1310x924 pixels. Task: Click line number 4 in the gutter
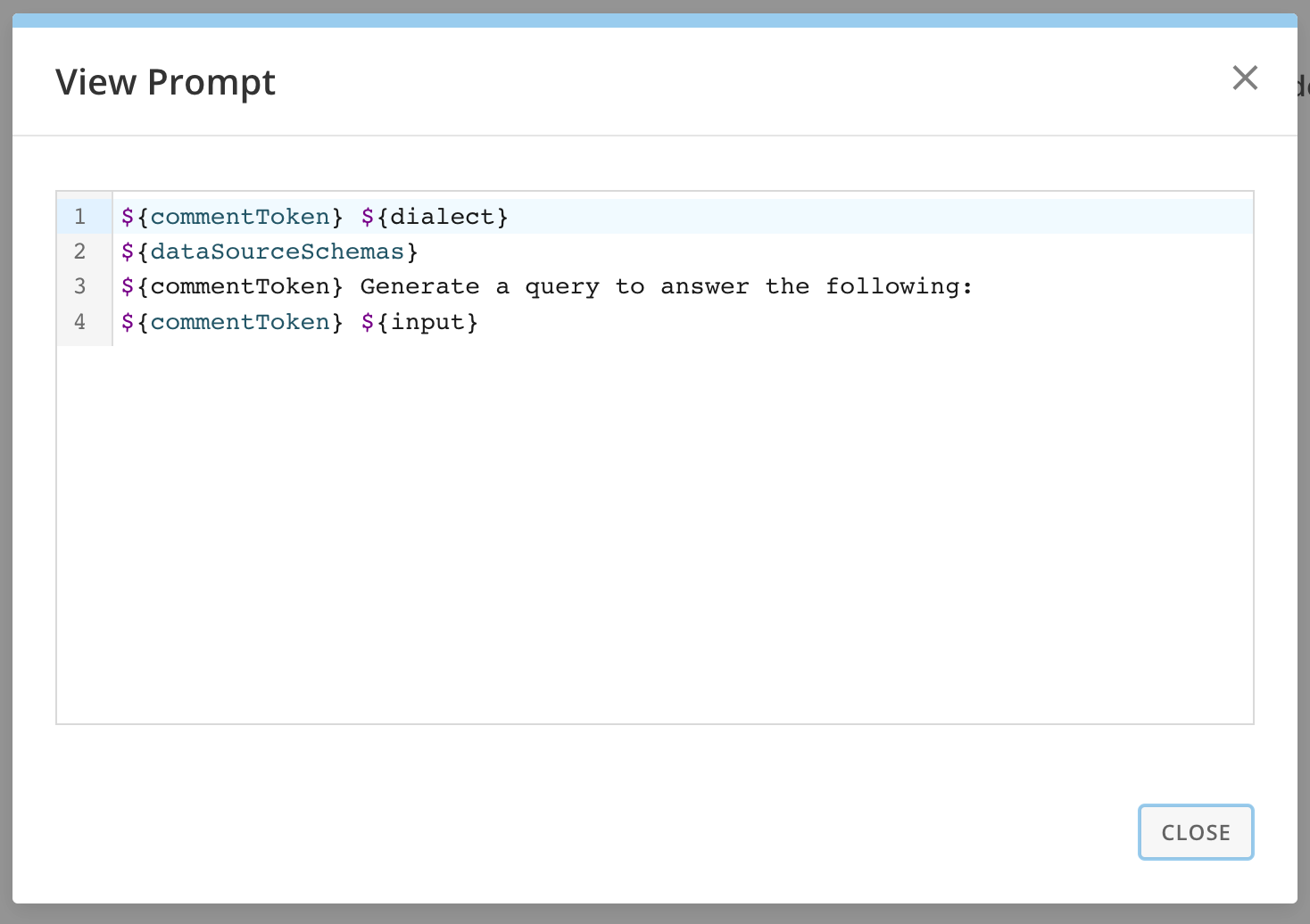coord(79,322)
